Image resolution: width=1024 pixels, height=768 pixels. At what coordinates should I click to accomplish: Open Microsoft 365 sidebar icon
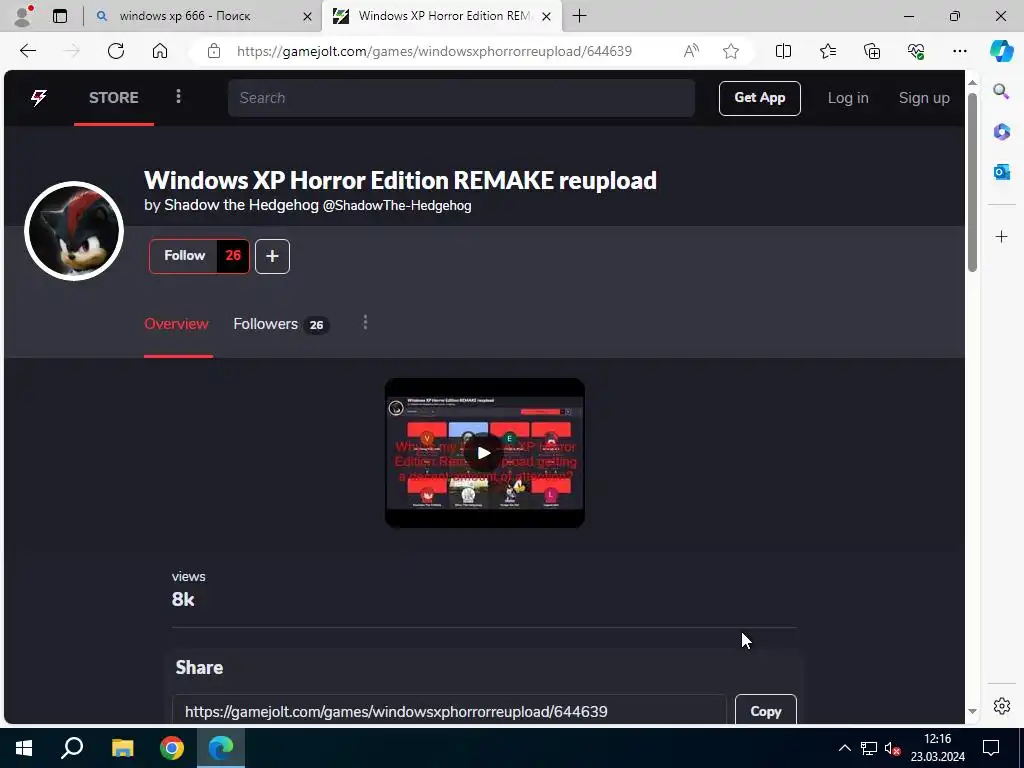pyautogui.click(x=1001, y=132)
